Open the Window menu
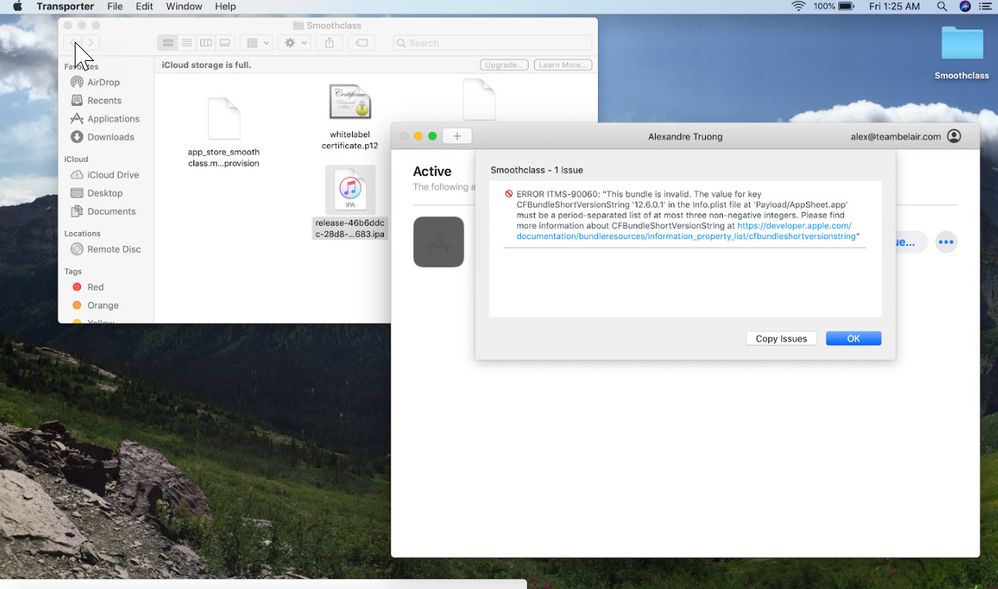 (184, 6)
